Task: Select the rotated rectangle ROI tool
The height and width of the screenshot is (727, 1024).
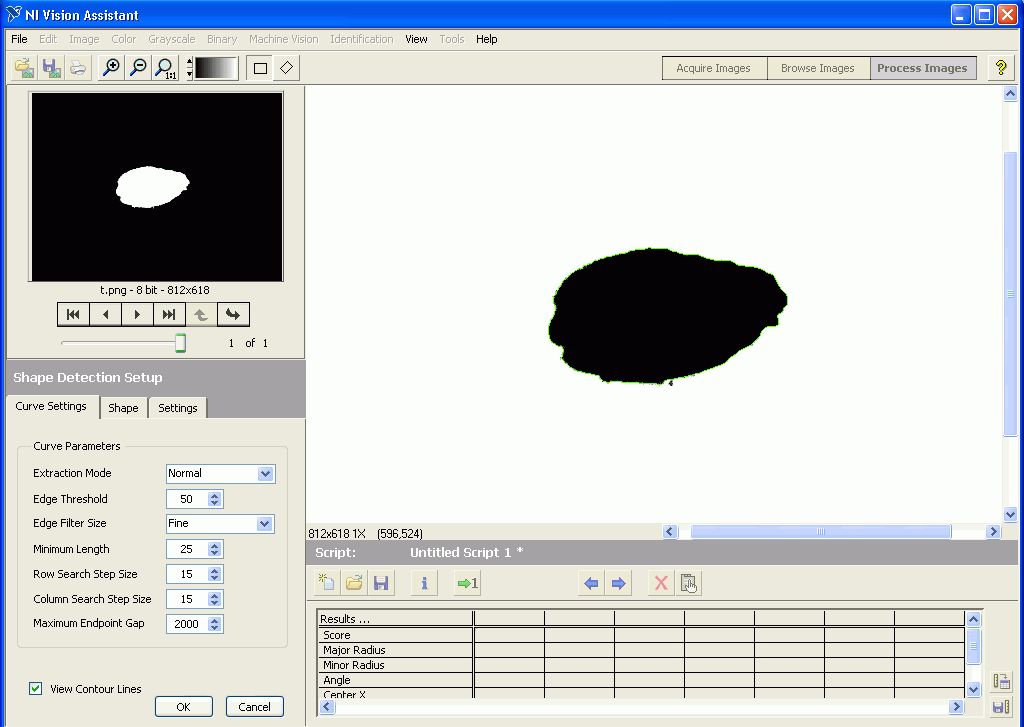Action: (286, 68)
